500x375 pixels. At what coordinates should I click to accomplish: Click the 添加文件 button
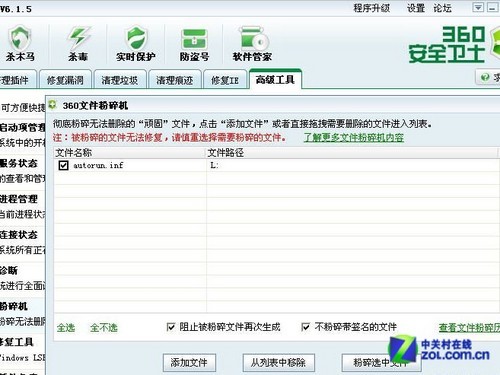[189, 362]
